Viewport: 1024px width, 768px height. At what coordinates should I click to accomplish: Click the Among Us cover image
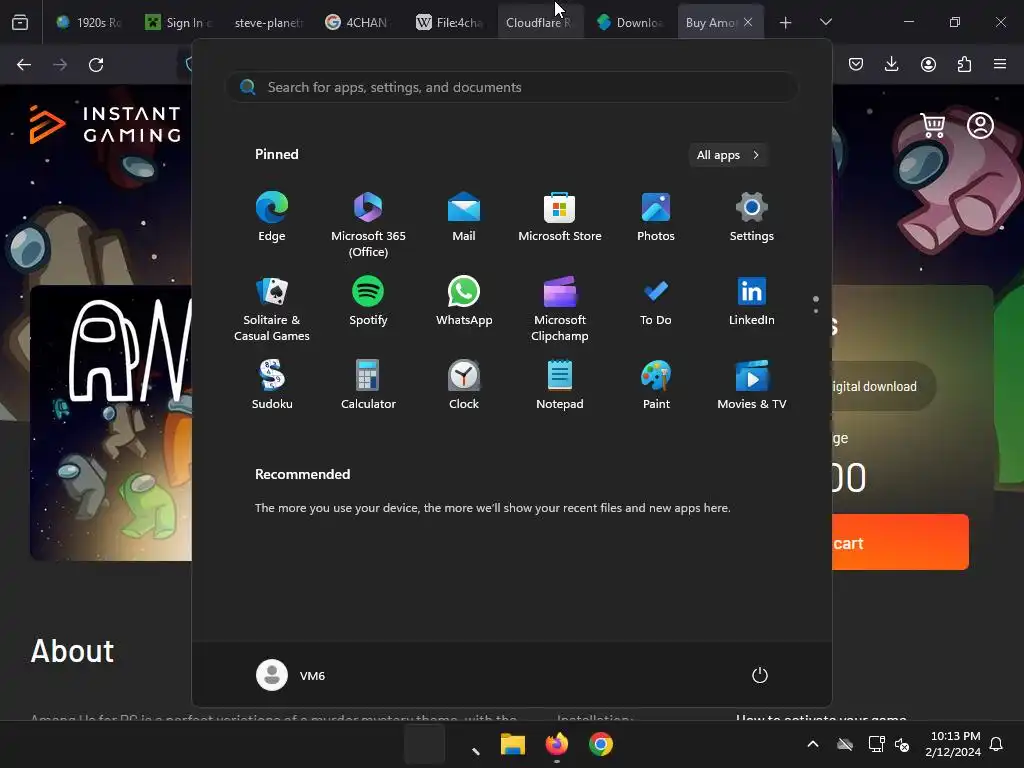click(x=111, y=423)
